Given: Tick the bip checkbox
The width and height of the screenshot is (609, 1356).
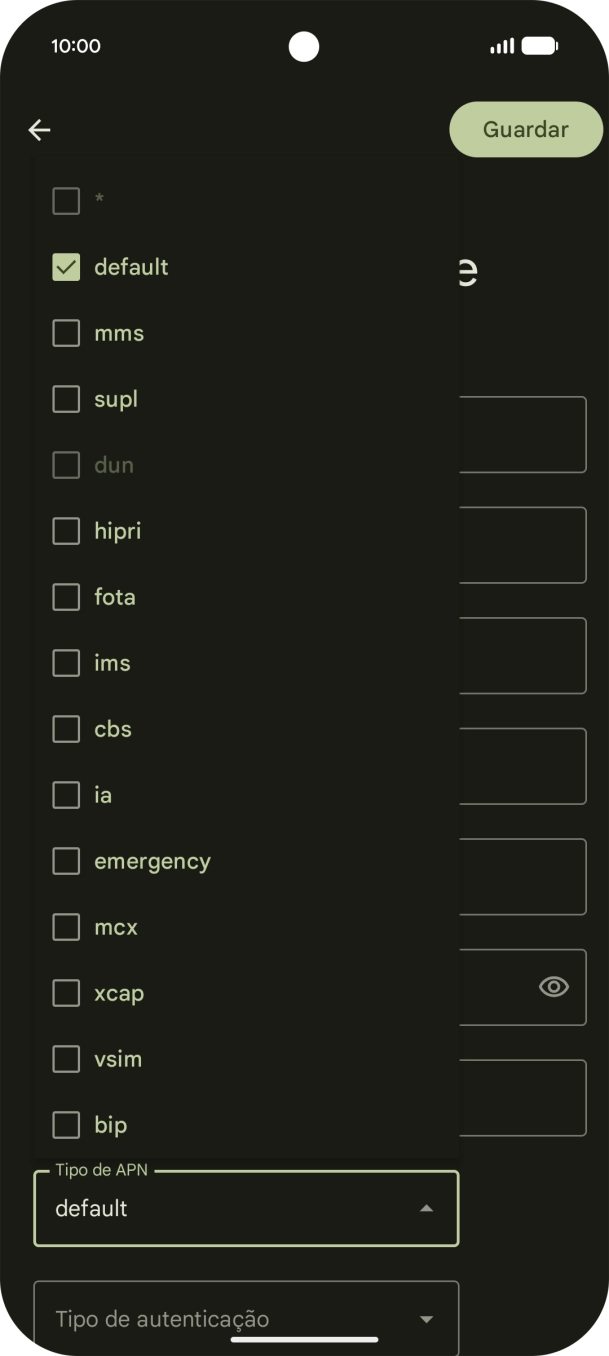Looking at the screenshot, I should [x=66, y=1125].
